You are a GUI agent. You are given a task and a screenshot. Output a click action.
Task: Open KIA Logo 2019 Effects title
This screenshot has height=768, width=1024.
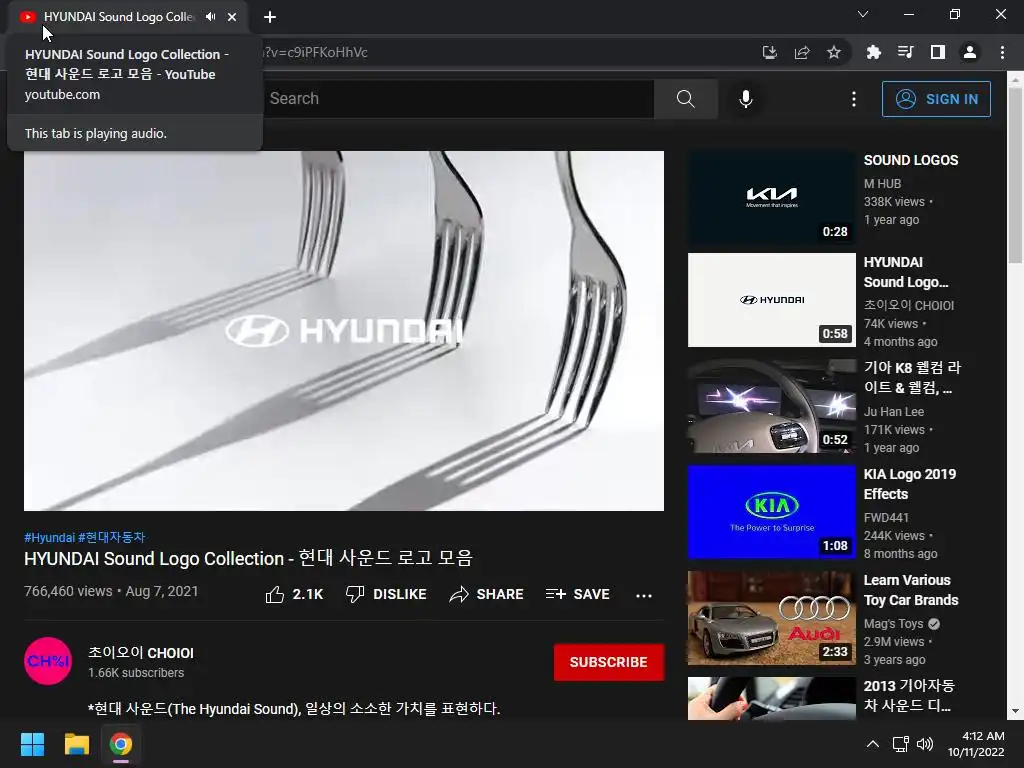tap(910, 484)
